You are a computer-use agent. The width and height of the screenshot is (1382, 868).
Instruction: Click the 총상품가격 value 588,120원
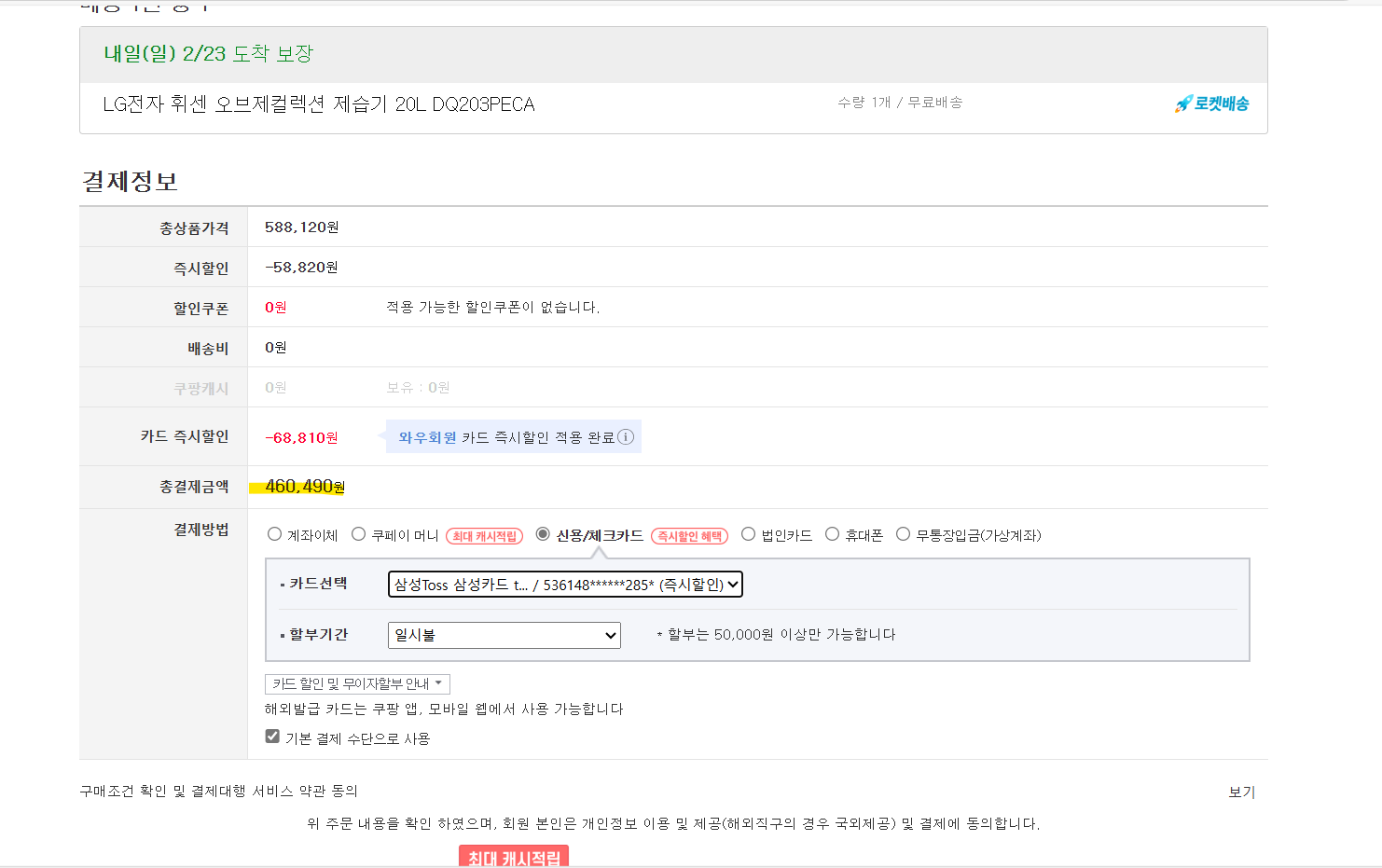[x=302, y=227]
